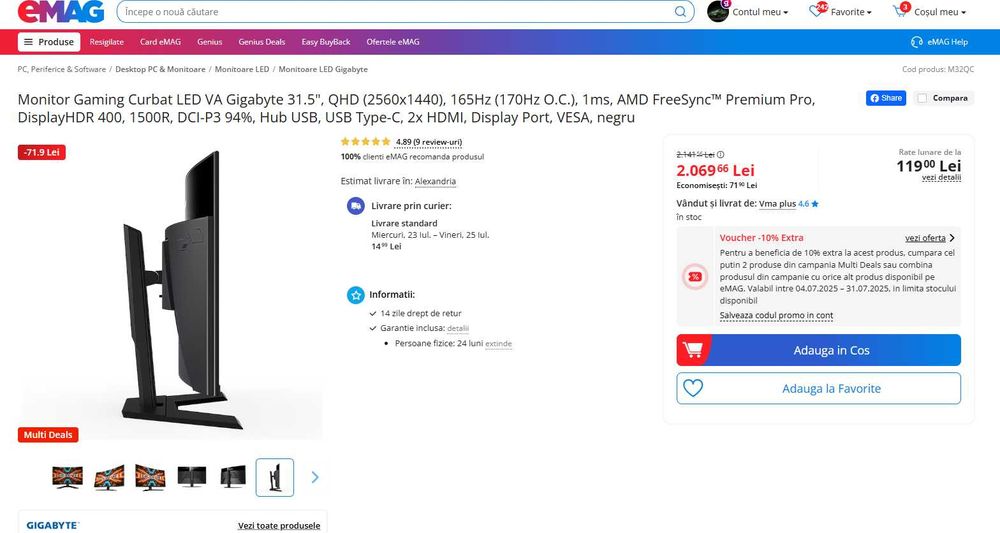Click the shopping cart icon in header
The image size is (1000, 533).
(901, 11)
